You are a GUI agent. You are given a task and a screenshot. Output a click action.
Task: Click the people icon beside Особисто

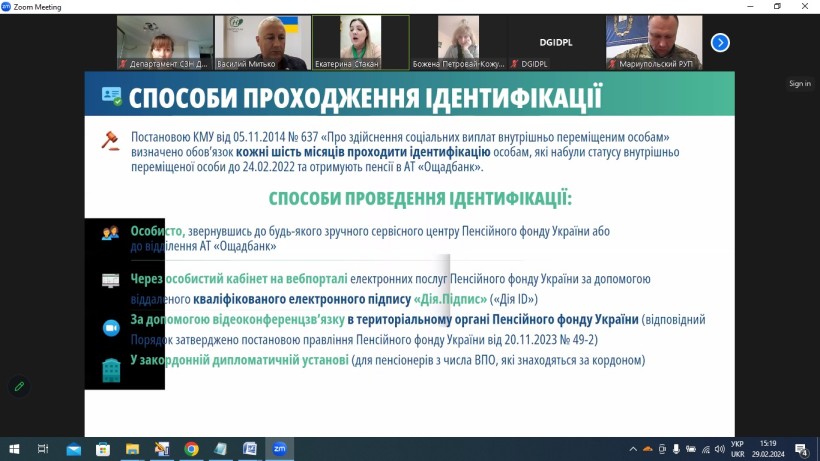tap(110, 233)
